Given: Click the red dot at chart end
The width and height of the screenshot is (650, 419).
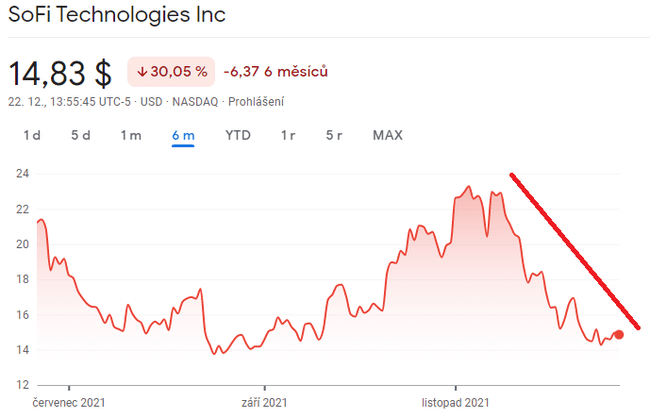Looking at the screenshot, I should 619,335.
